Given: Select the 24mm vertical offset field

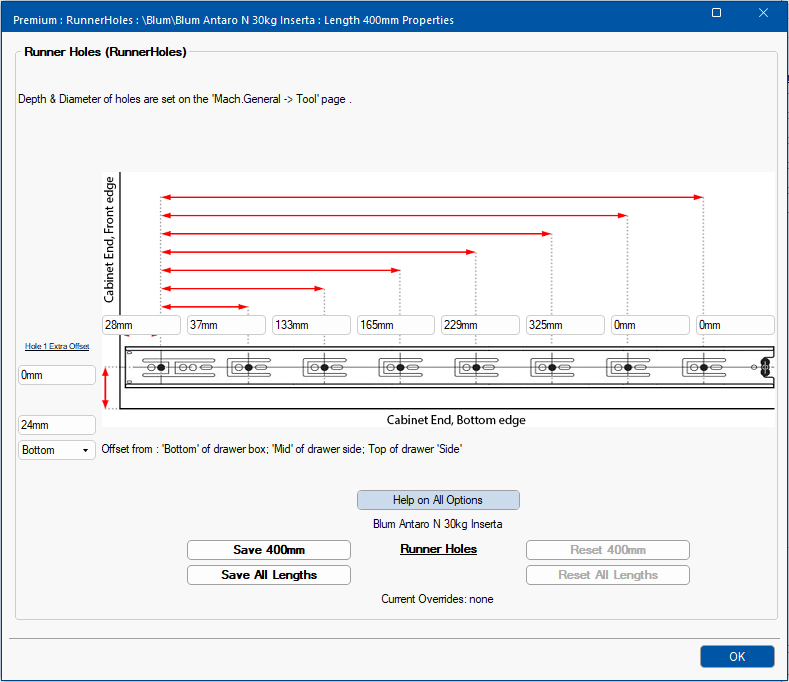Looking at the screenshot, I should pos(57,425).
